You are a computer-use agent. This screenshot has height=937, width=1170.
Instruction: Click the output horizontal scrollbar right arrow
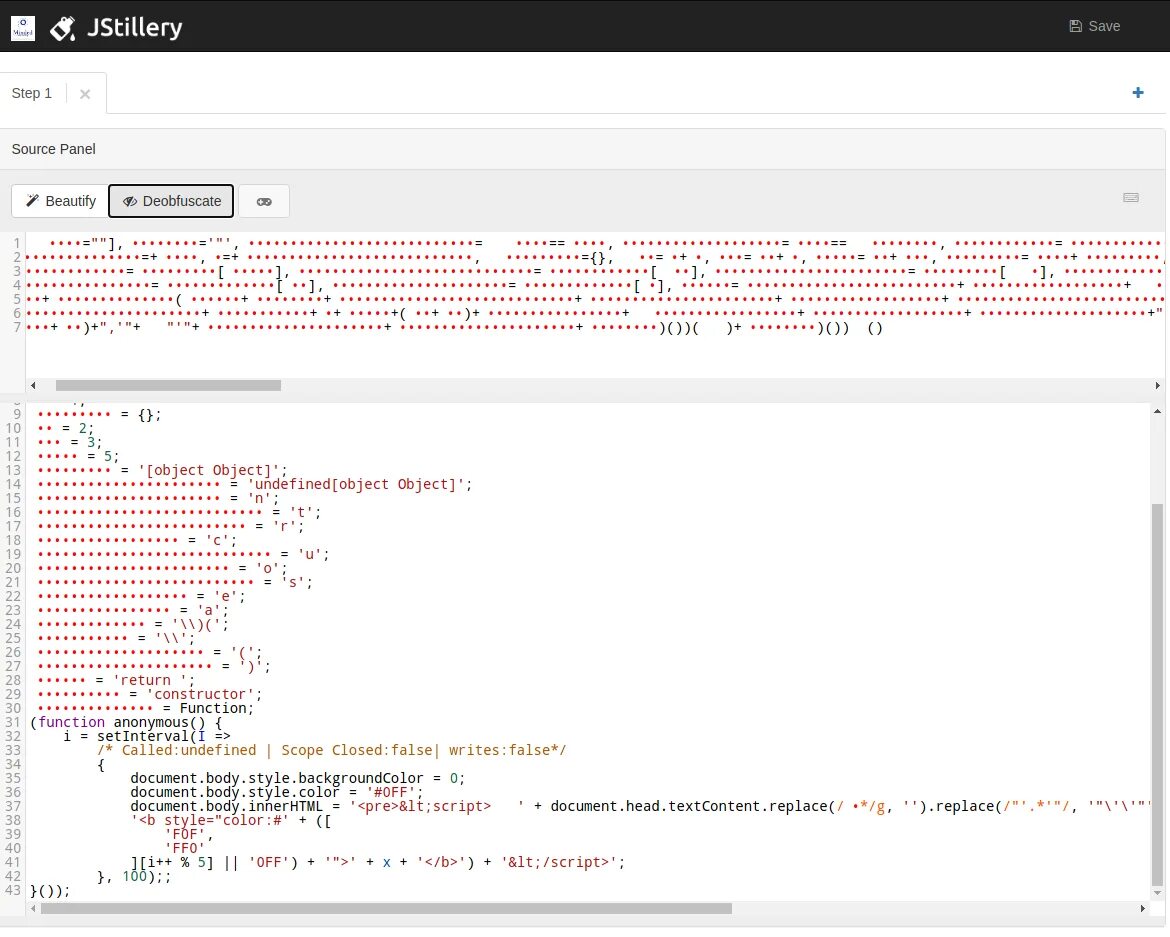(x=1142, y=909)
